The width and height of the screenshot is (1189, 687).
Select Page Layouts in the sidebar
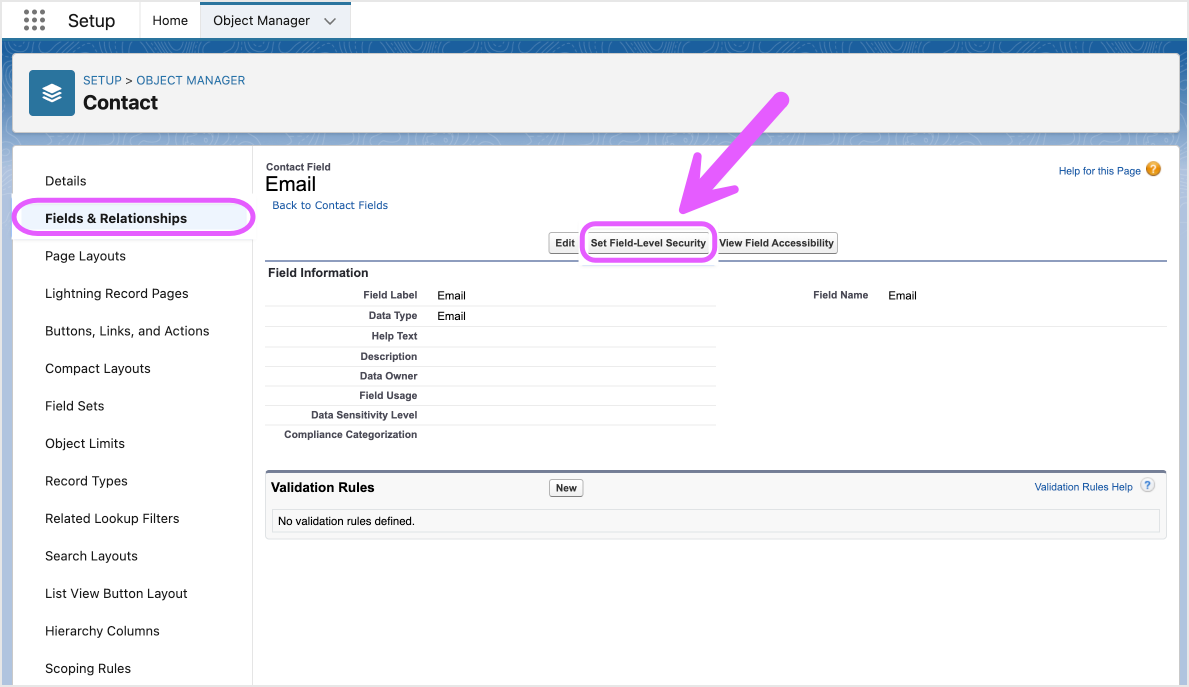pyautogui.click(x=85, y=256)
